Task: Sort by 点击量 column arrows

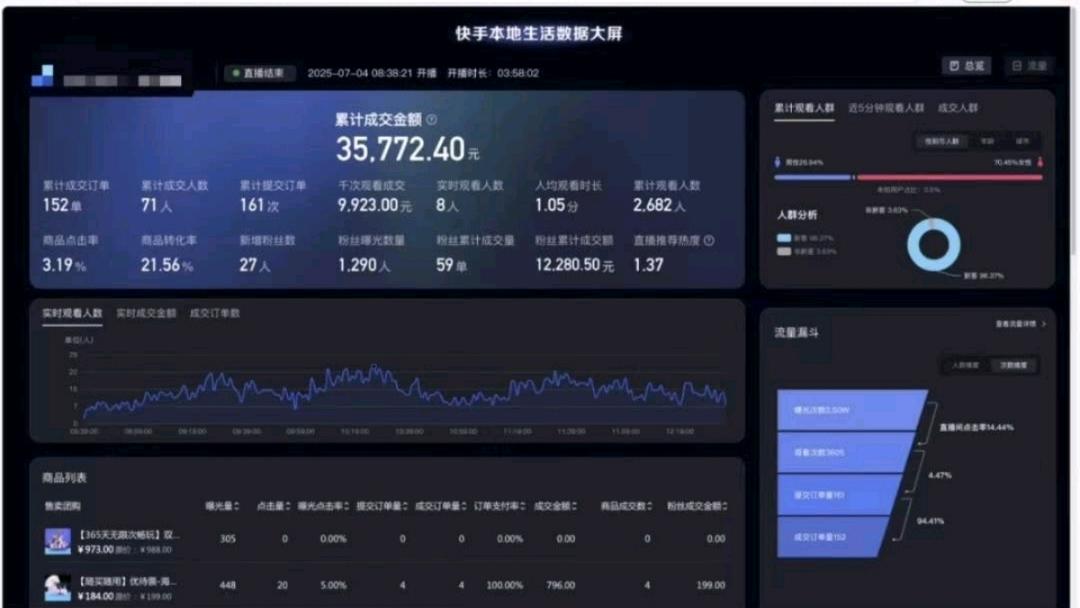Action: point(287,506)
